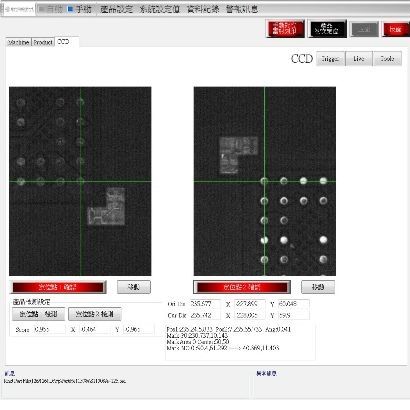This screenshot has height=410, width=410.
Task: Click the 定位點2 檢測 detection button
Action: point(95,314)
